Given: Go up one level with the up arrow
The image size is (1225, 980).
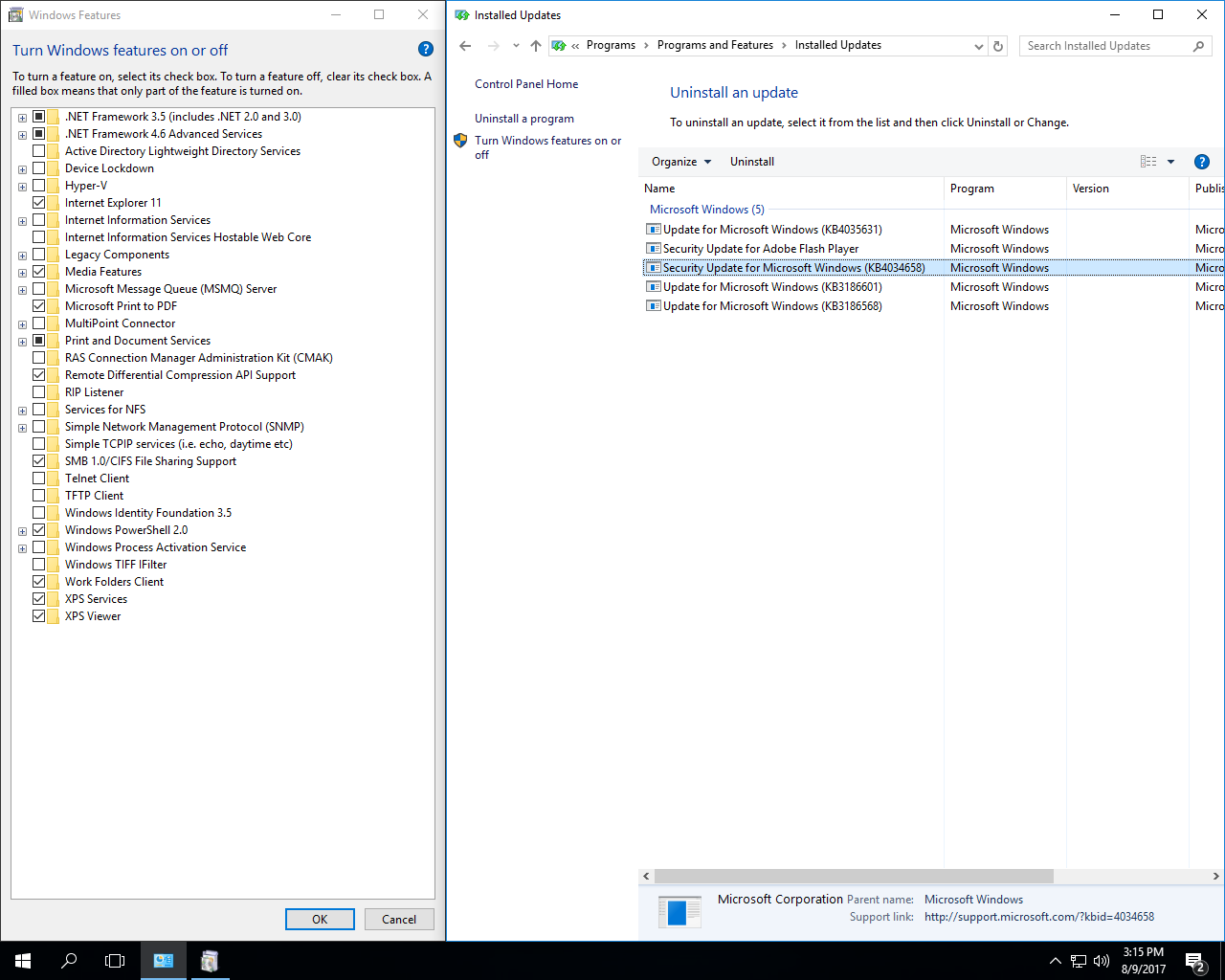Looking at the screenshot, I should tap(536, 46).
